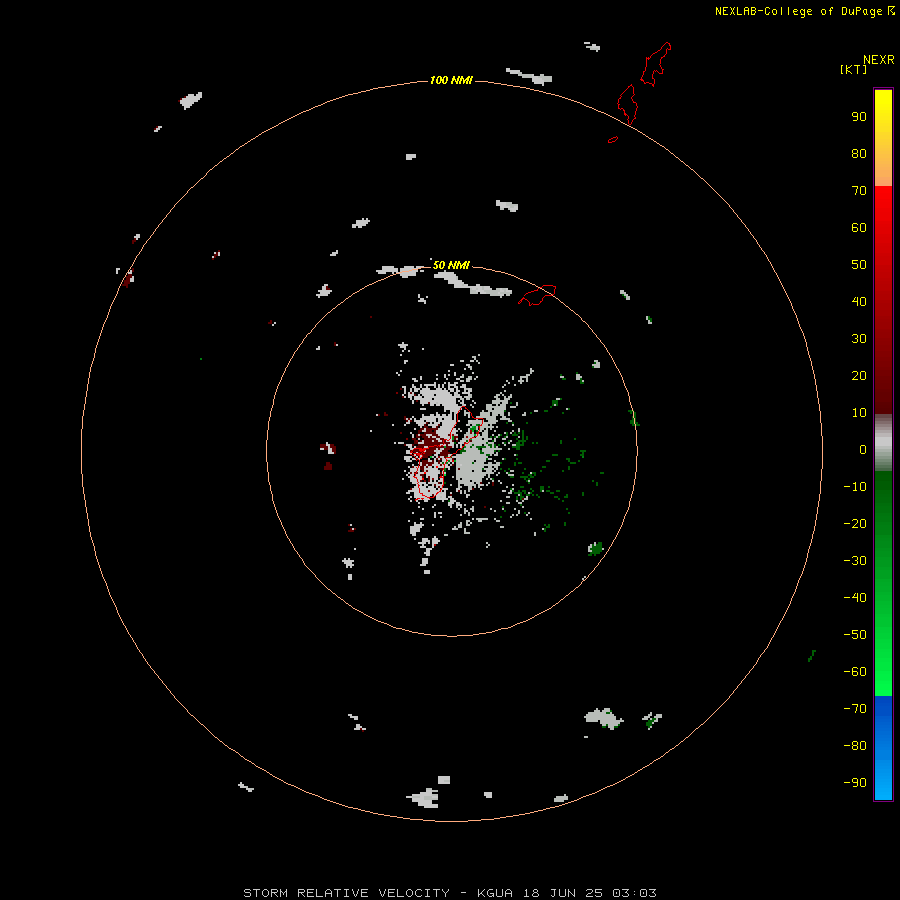
Task: Click the 80 value on velocity scale
Action: click(x=859, y=153)
